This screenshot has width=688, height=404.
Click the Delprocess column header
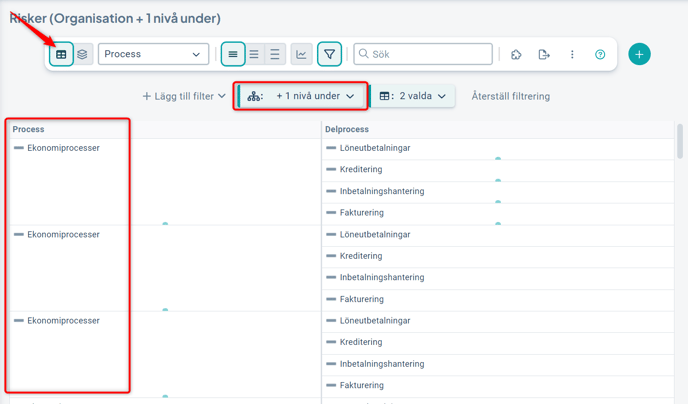[x=347, y=129]
